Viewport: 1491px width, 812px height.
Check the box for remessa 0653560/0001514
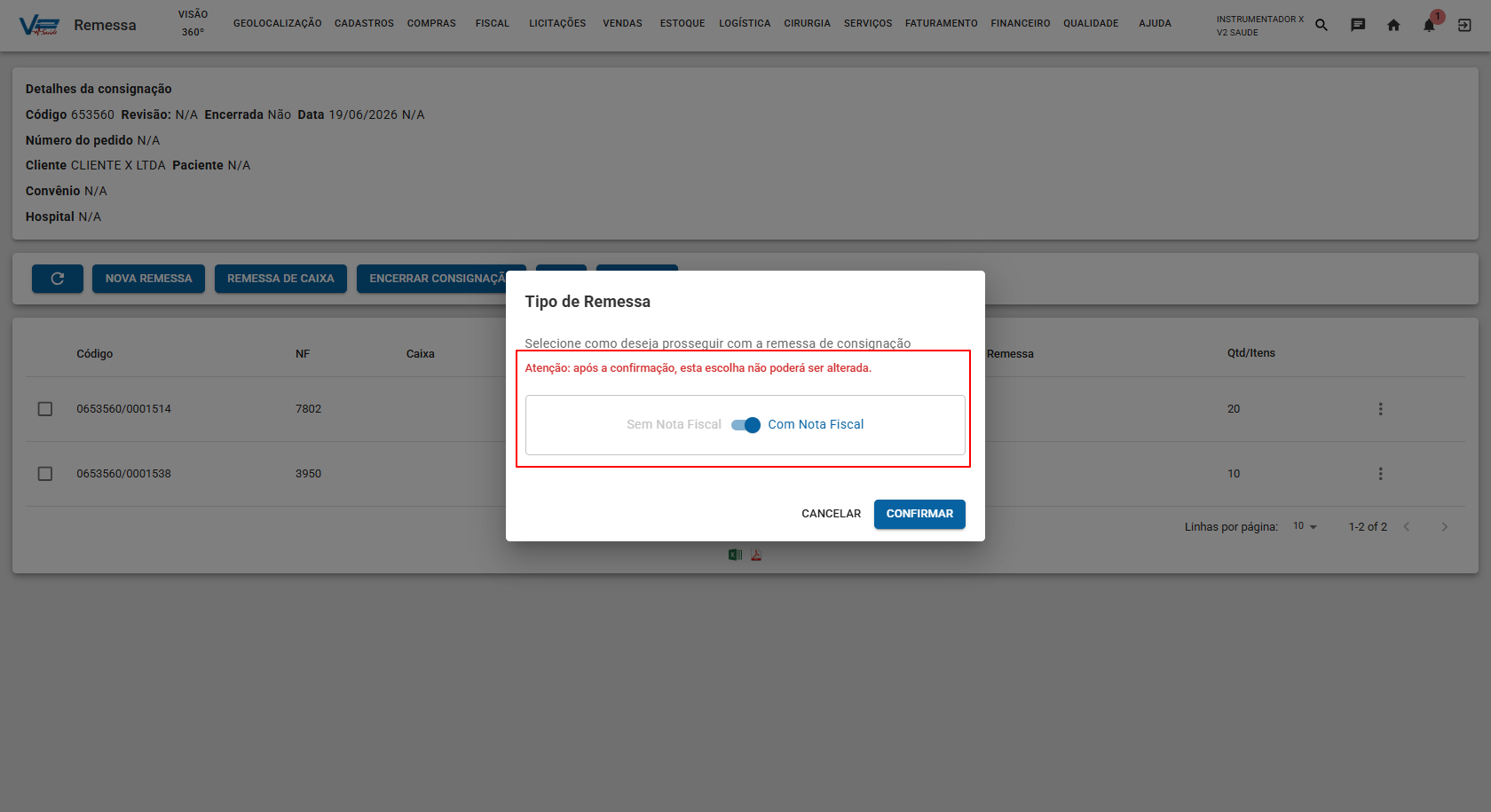[x=45, y=409]
